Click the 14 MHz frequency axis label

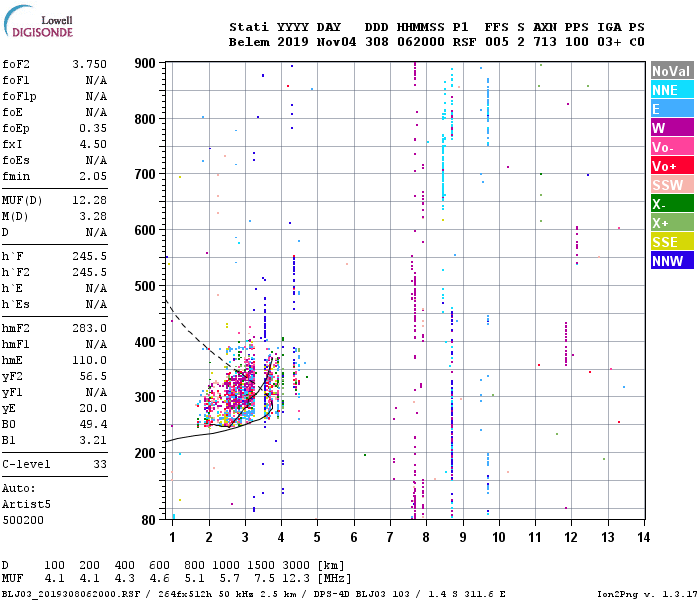coord(643,537)
